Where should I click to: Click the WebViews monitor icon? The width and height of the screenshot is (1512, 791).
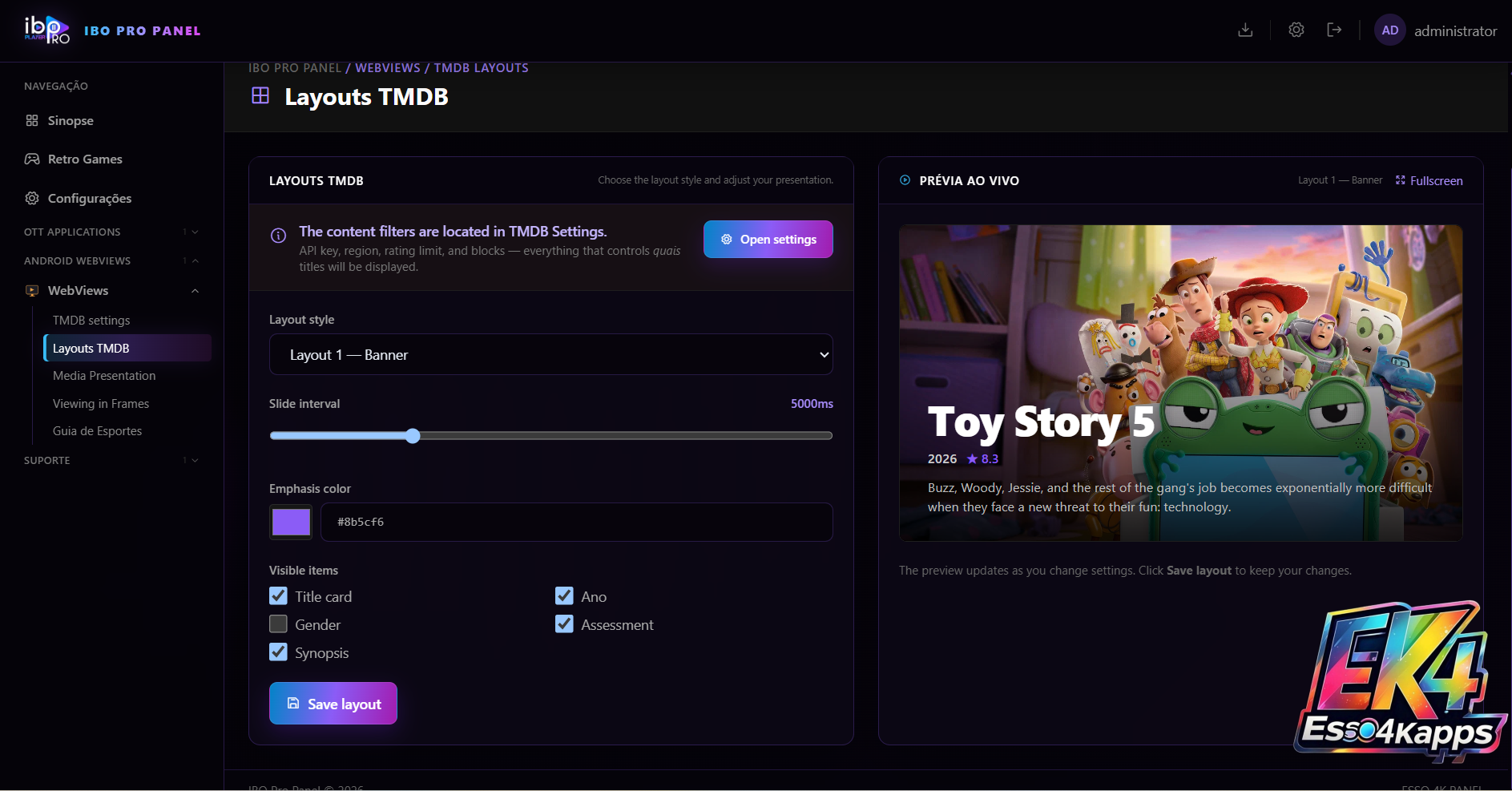(x=32, y=291)
